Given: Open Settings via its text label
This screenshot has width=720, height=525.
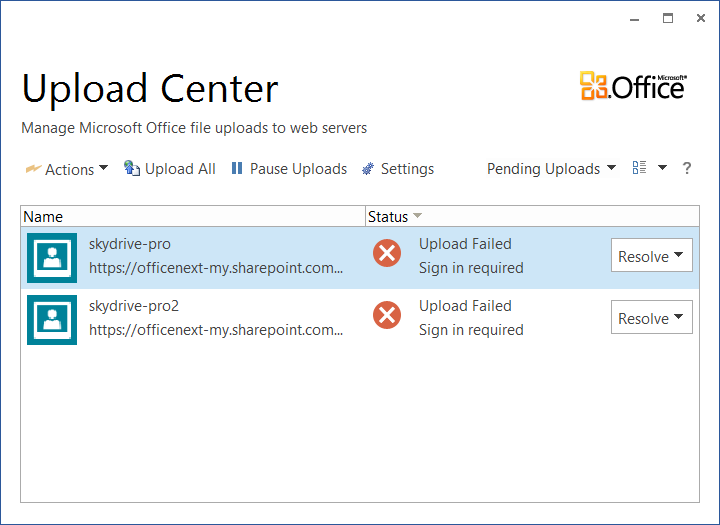Looking at the screenshot, I should point(407,169).
